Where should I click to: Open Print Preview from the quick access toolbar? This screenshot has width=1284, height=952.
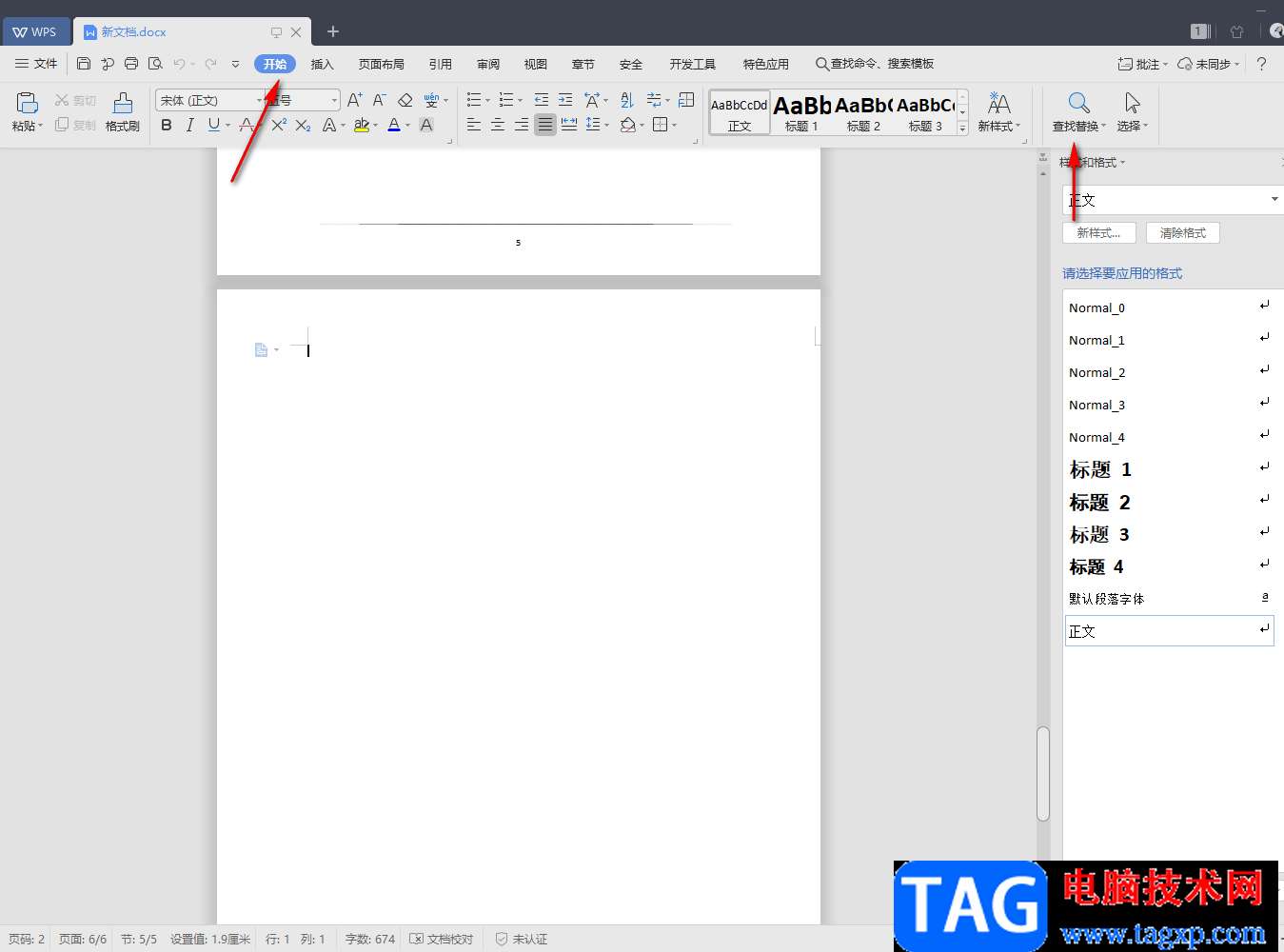[155, 64]
